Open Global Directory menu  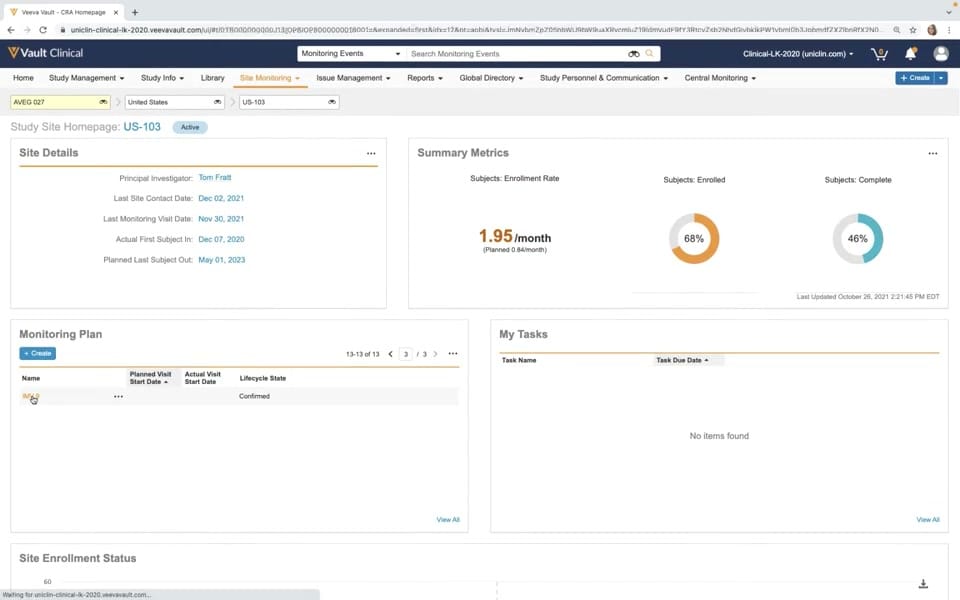tap(491, 78)
